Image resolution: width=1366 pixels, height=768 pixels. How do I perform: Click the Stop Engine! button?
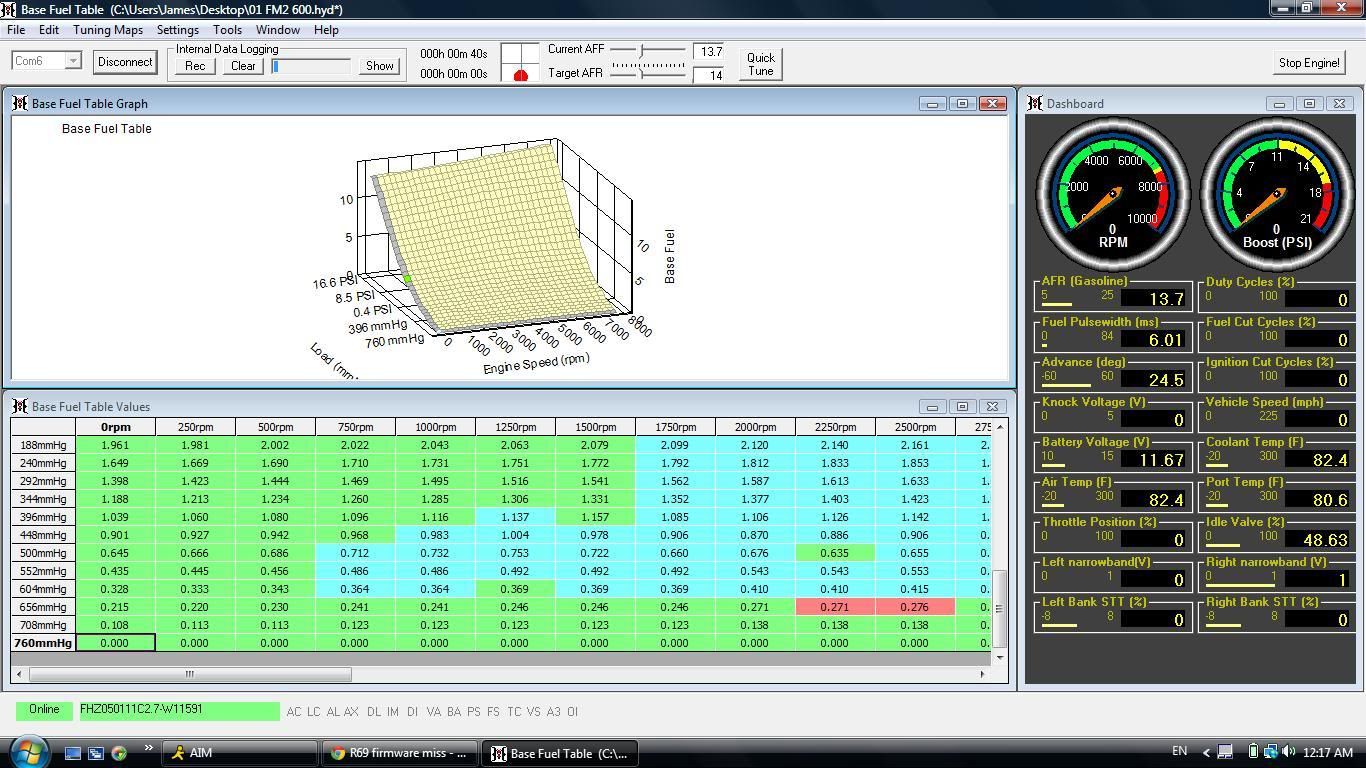tap(1309, 62)
